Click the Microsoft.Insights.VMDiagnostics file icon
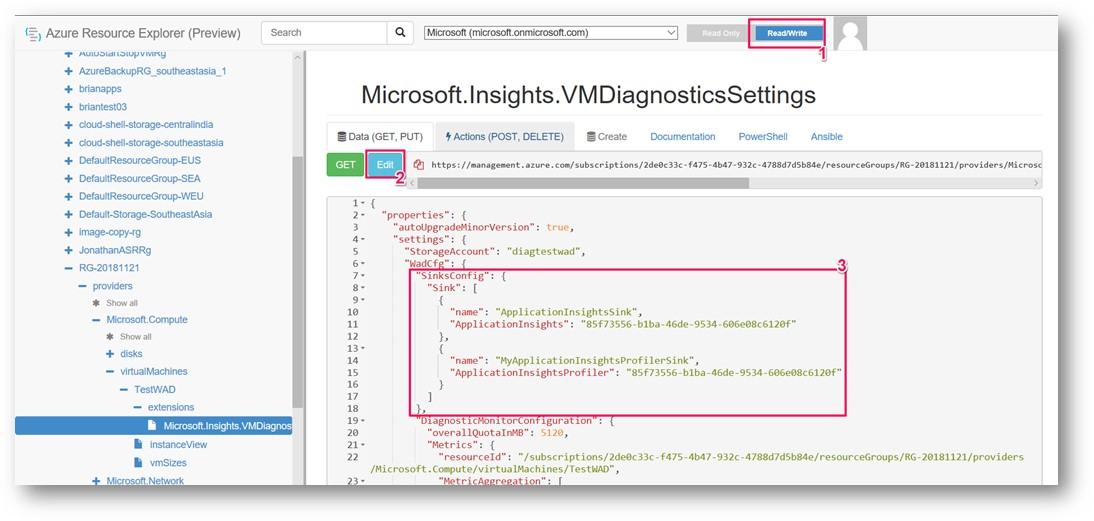This screenshot has height=521, width=1094. click(152, 425)
